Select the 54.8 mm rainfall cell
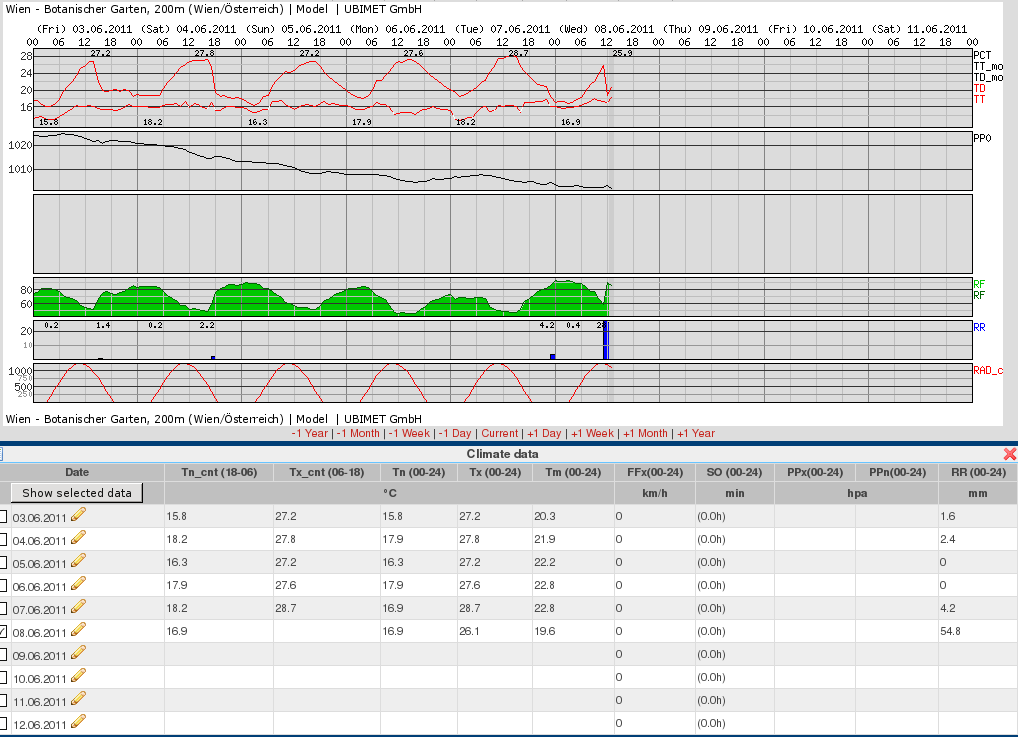 978,631
